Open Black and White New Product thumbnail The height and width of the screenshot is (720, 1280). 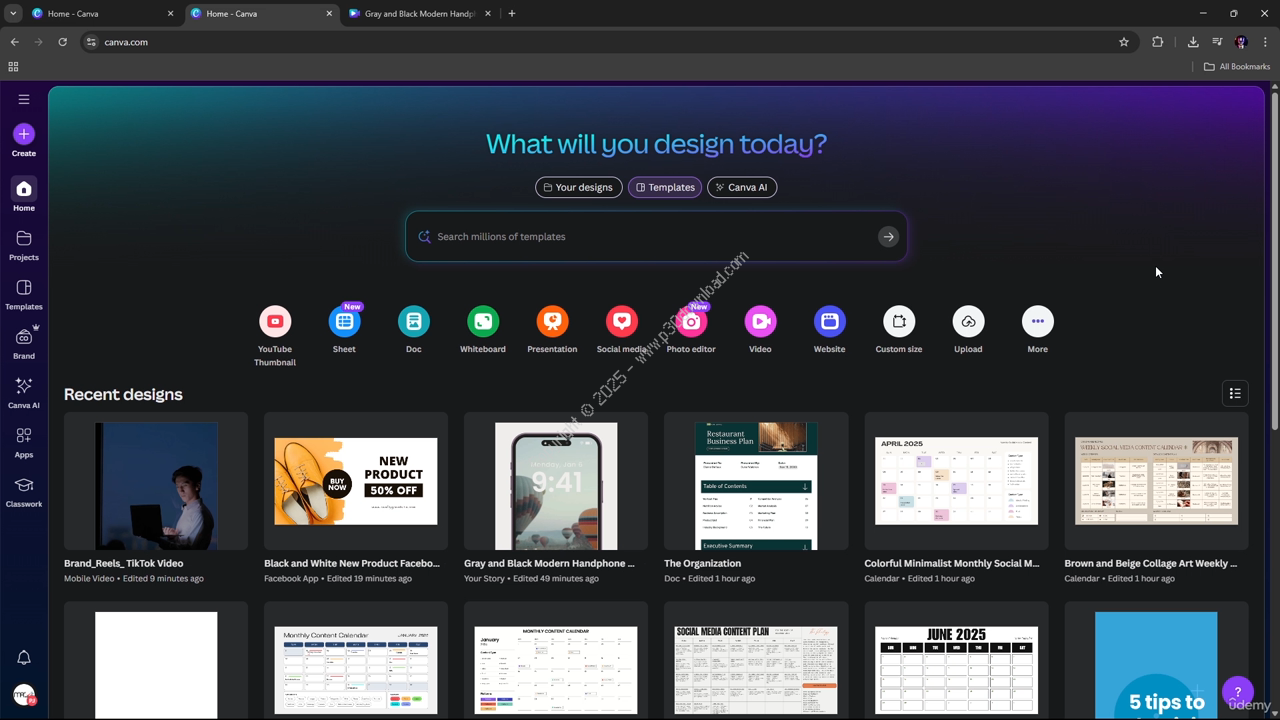pyautogui.click(x=356, y=481)
